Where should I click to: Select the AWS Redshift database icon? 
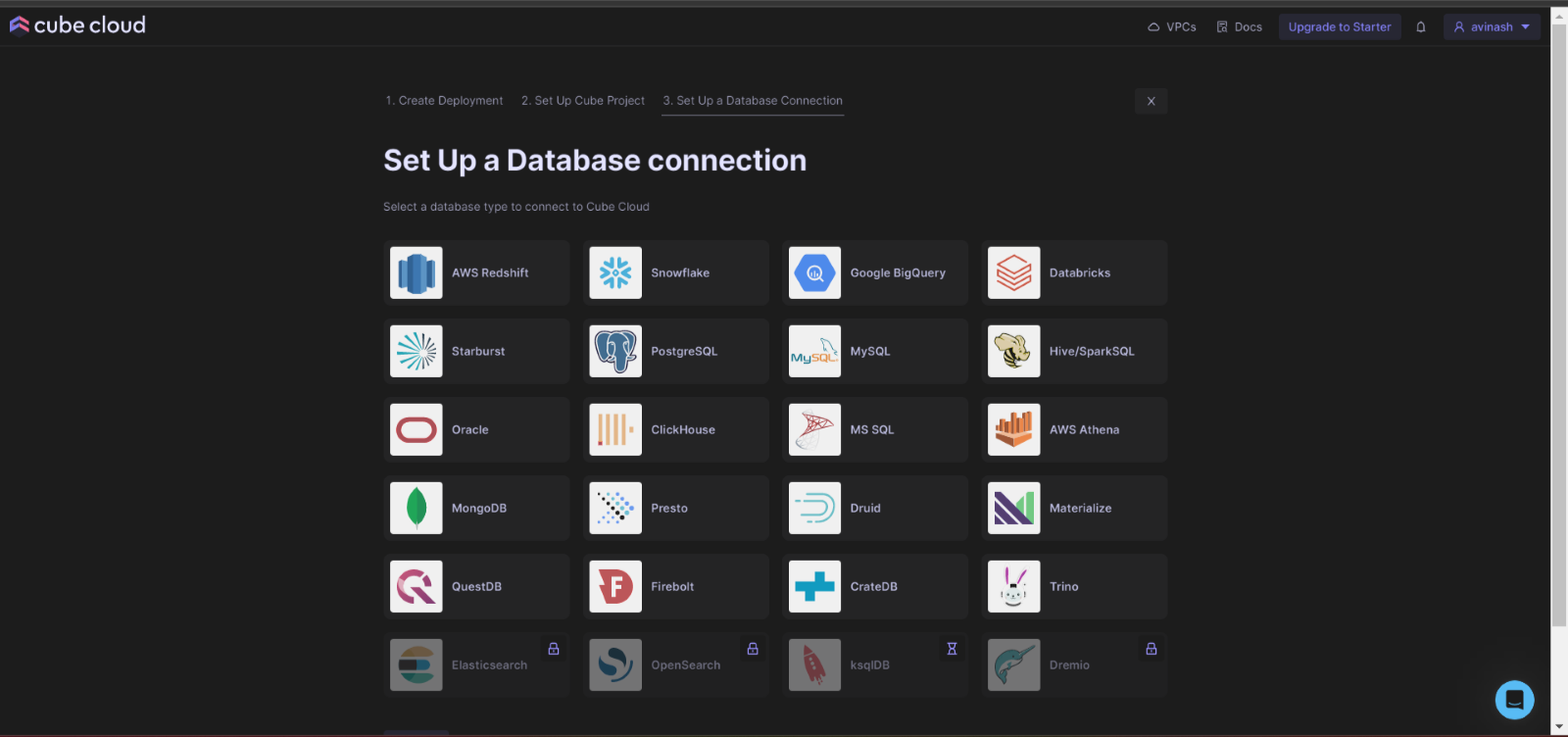point(416,272)
